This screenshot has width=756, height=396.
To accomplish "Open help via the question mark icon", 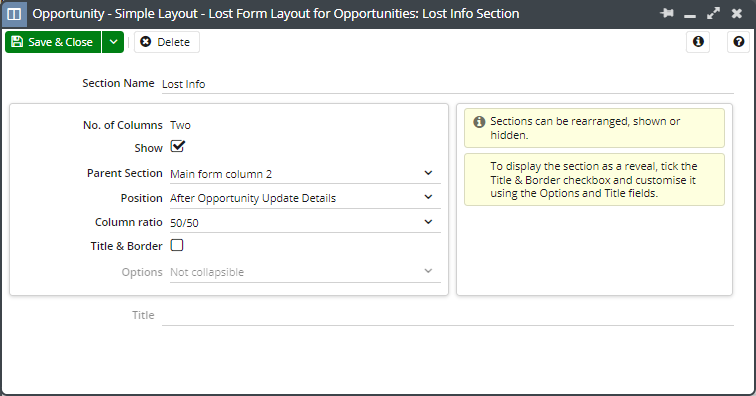I will point(738,42).
